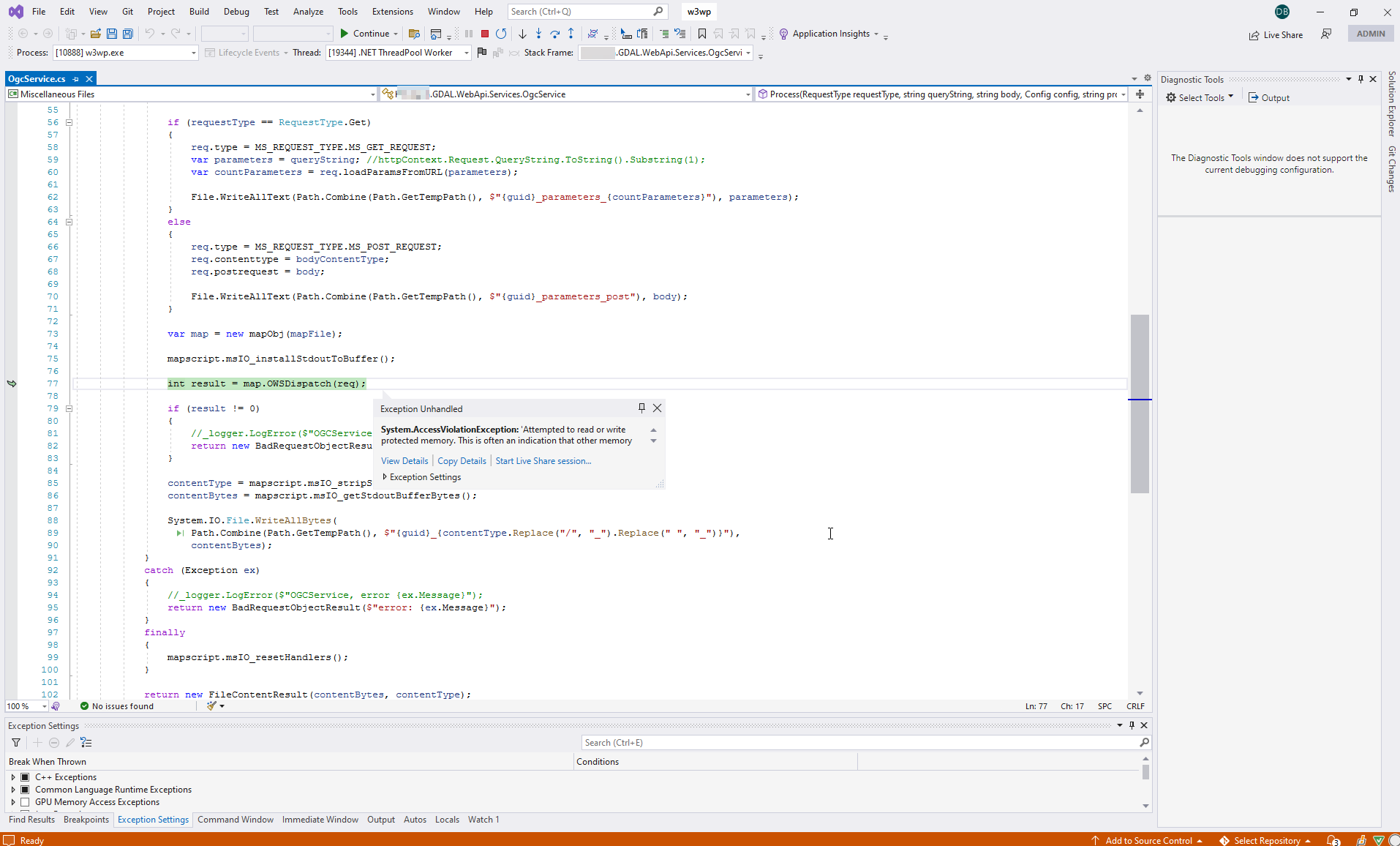1400x846 pixels.
Task: Click the Open File folder icon
Action: click(96, 34)
